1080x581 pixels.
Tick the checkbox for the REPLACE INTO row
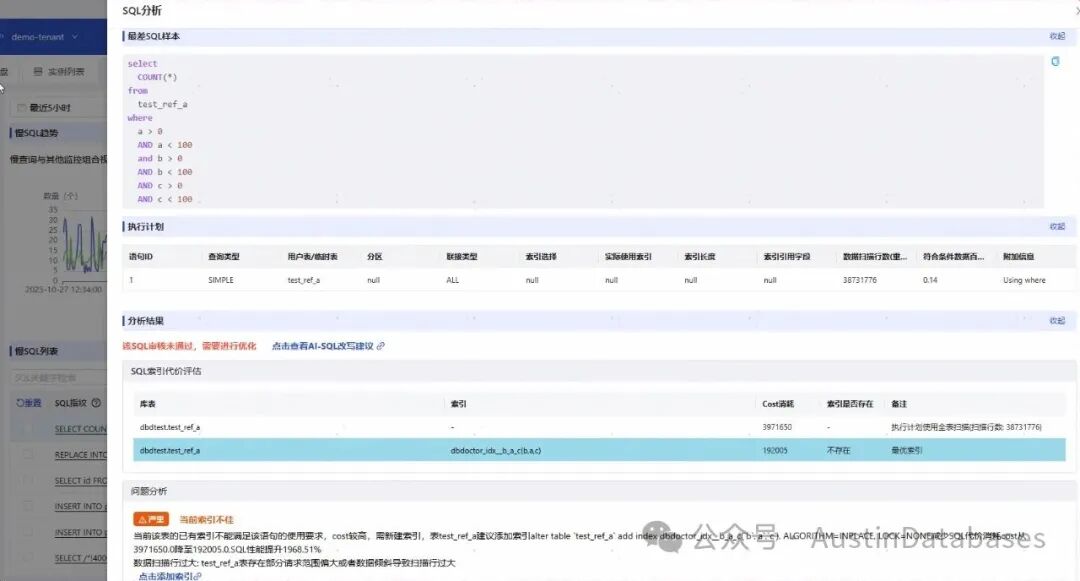[28, 455]
